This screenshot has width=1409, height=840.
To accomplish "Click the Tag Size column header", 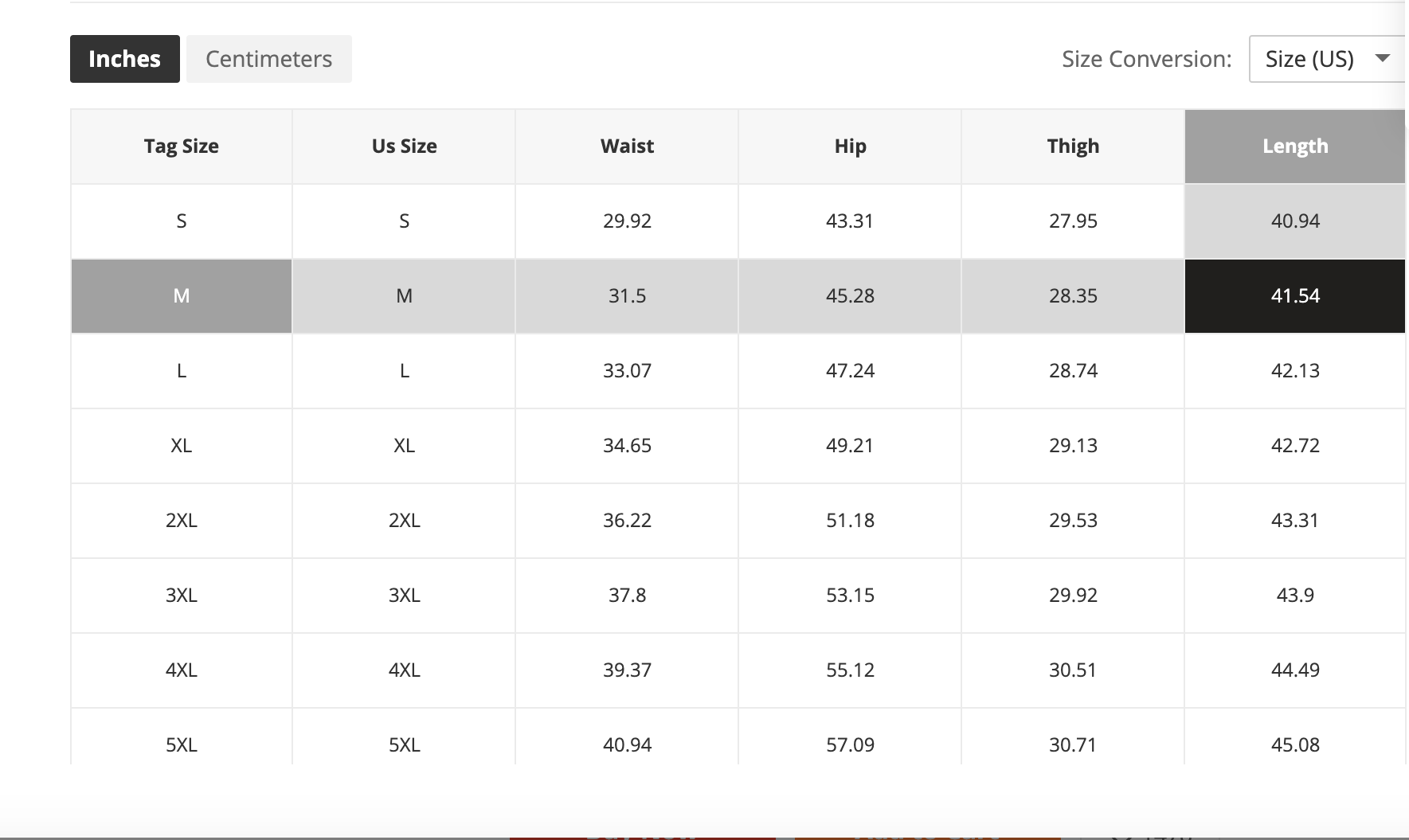I will click(182, 147).
